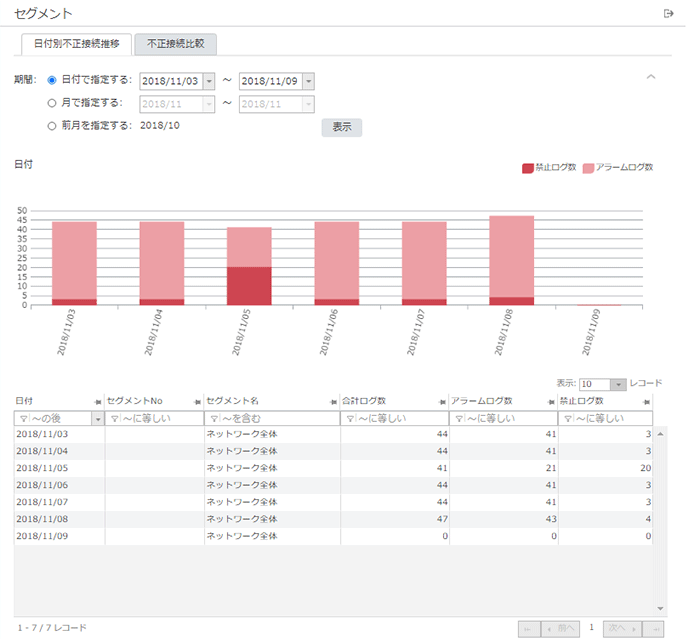Viewport: 687px width, 640px height.
Task: Switch to 不正接続比較 tab
Action: coord(175,44)
